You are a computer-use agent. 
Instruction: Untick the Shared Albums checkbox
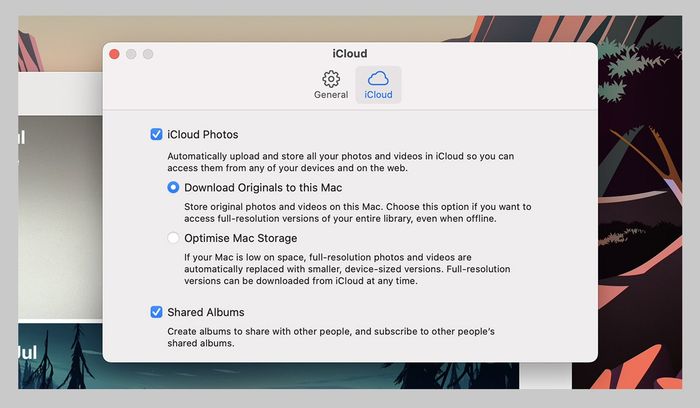[x=156, y=312]
